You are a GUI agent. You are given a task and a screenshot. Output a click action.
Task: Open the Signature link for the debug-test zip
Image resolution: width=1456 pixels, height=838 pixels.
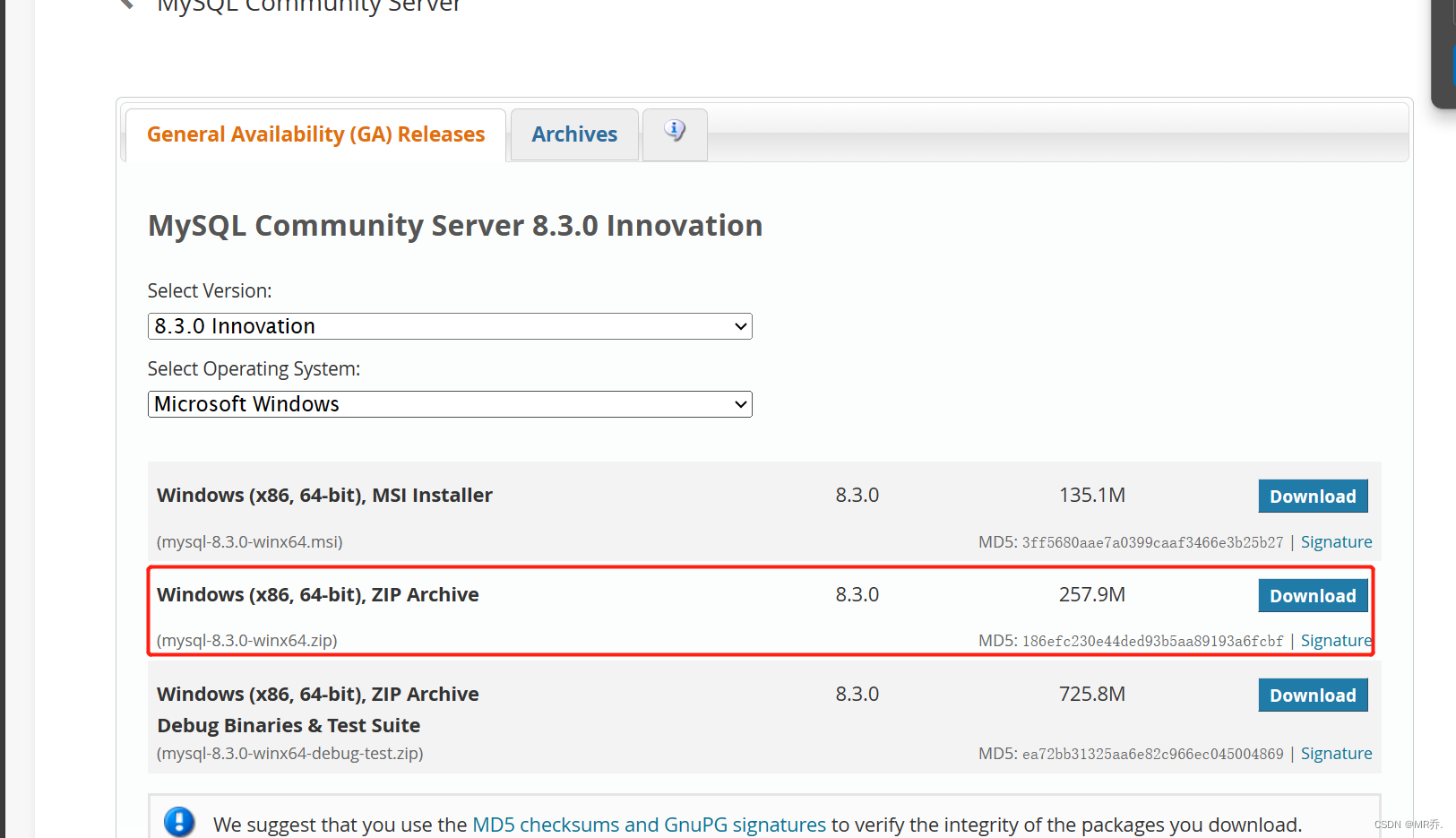point(1336,753)
